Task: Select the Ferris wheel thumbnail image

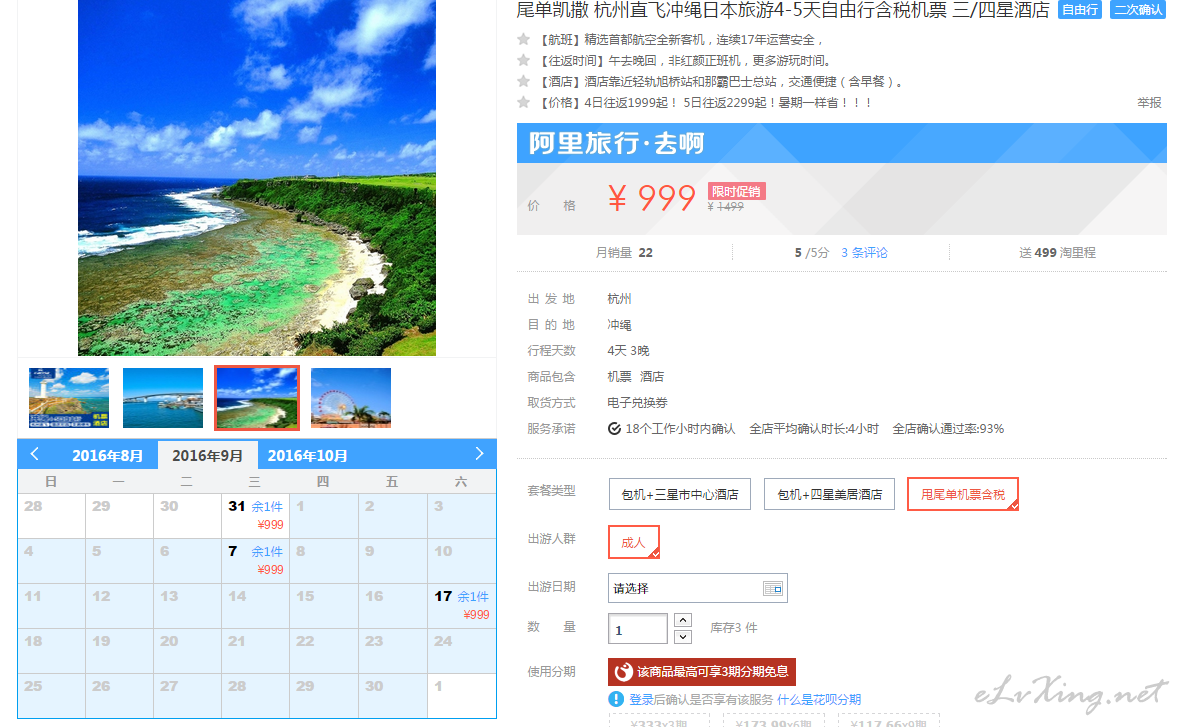Action: pos(350,398)
